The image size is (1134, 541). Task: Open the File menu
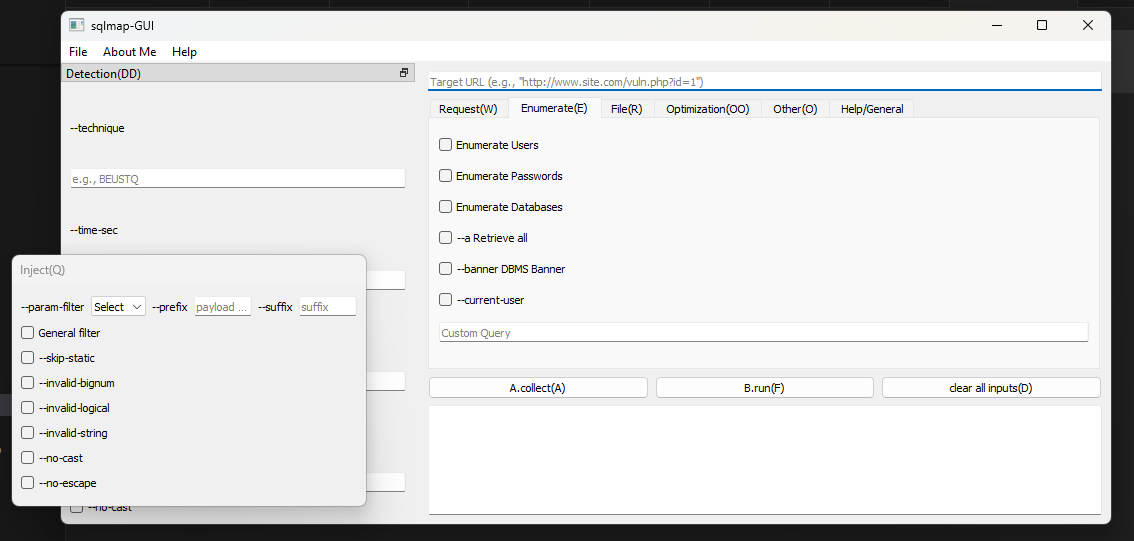click(x=78, y=52)
